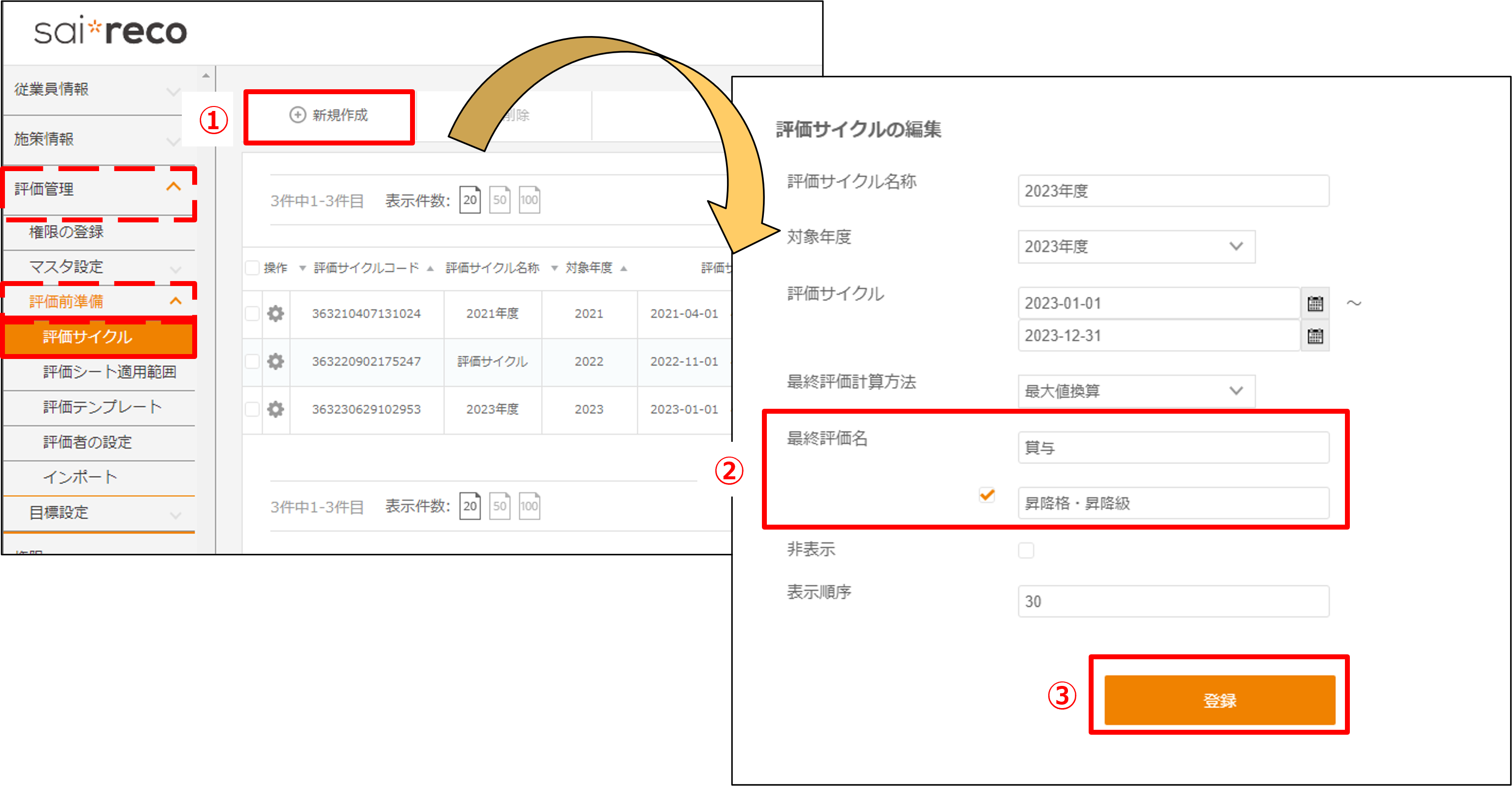Enable the 非表示 checkbox

pos(1027,550)
